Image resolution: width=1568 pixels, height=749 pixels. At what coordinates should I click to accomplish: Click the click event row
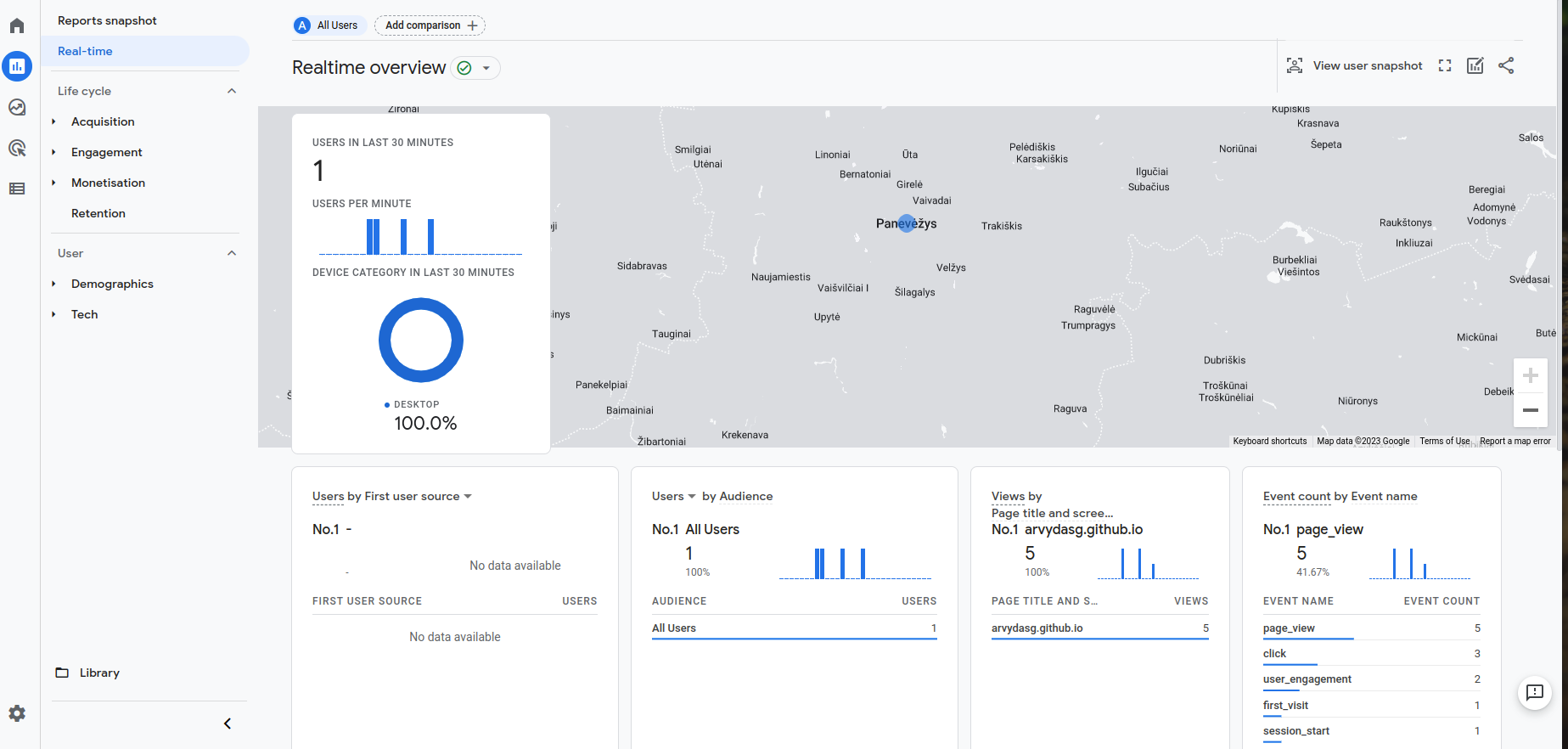[1371, 654]
